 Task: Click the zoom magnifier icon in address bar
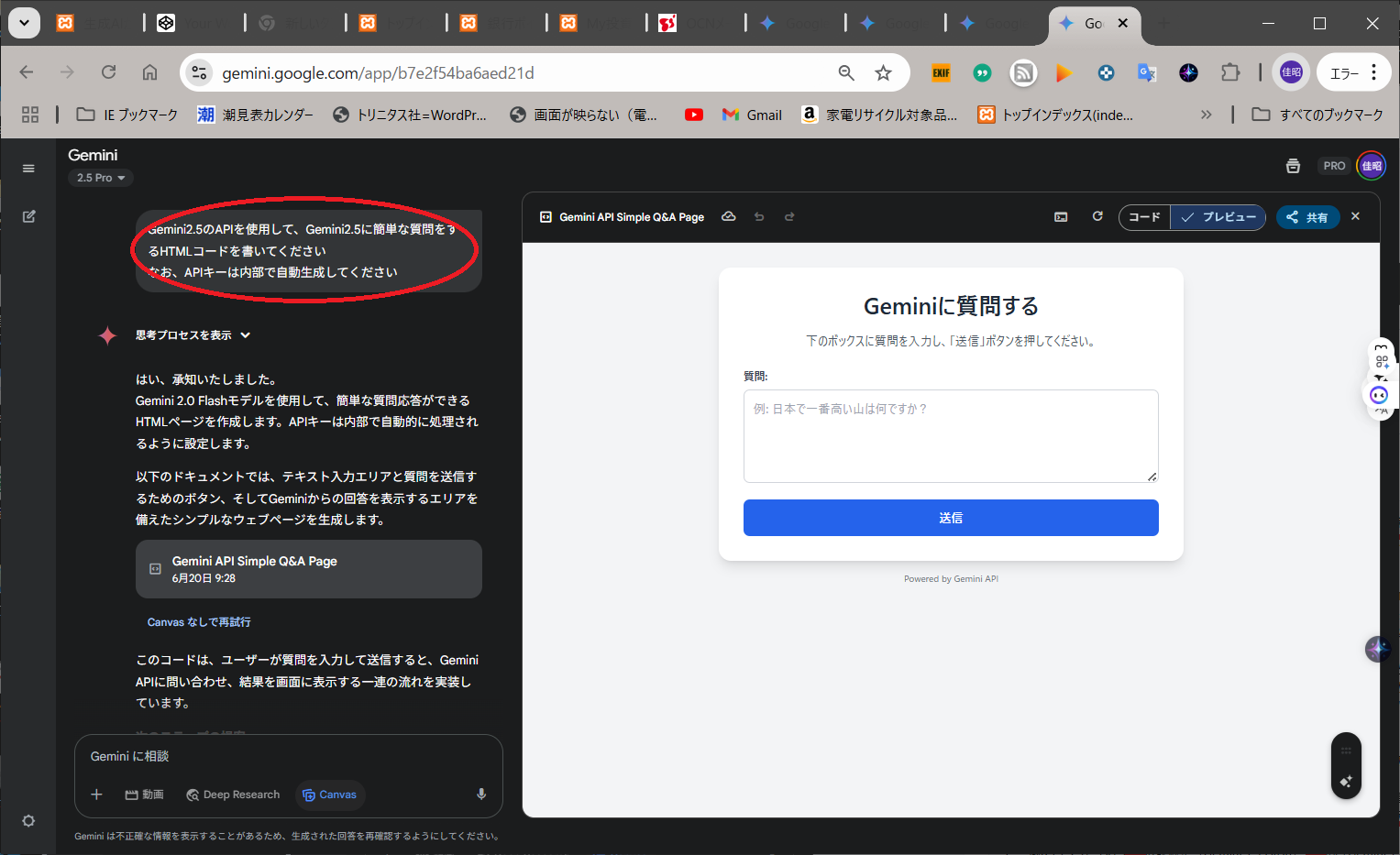coord(846,72)
